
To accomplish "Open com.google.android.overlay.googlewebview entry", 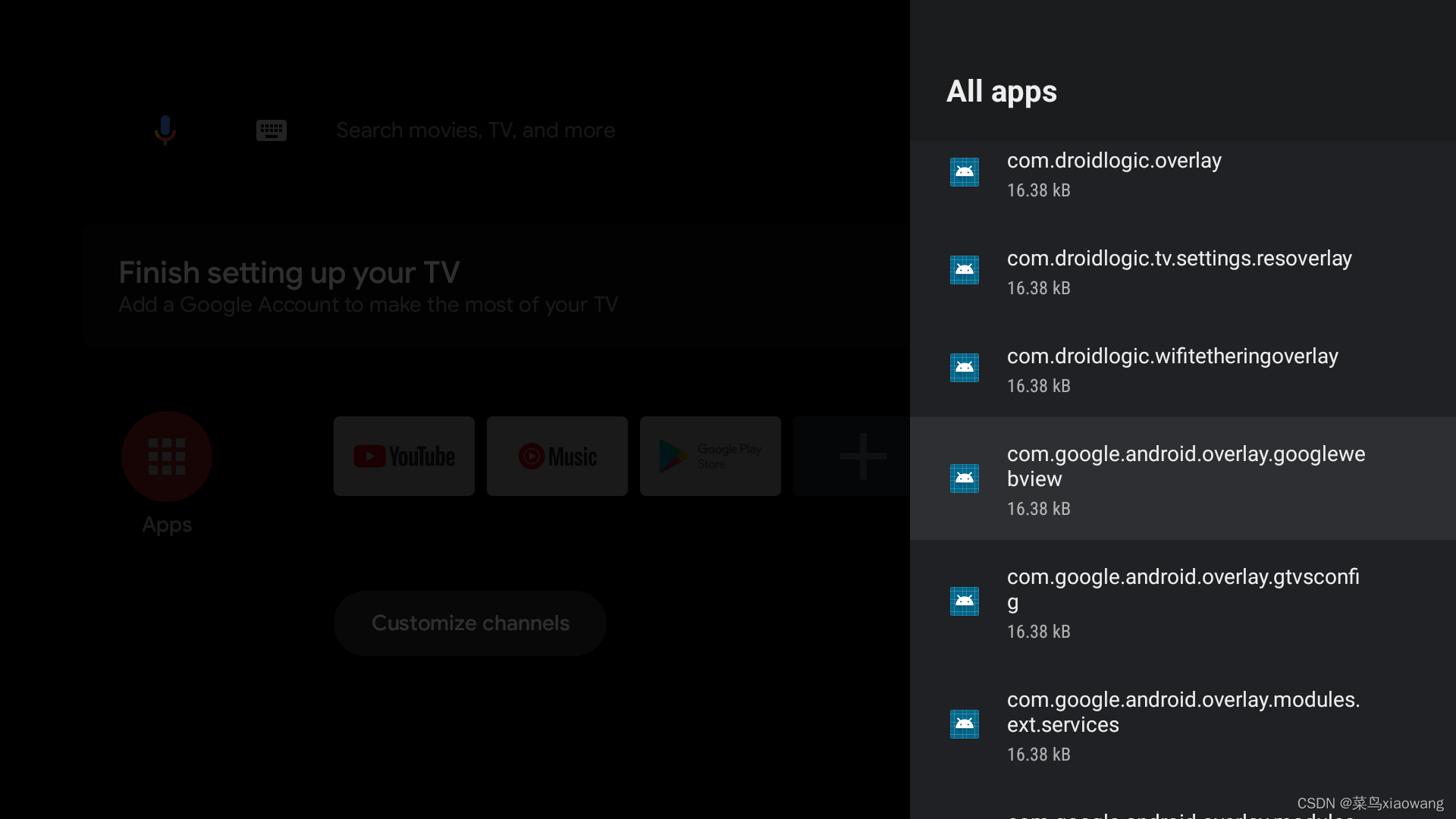I will pyautogui.click(x=1183, y=479).
